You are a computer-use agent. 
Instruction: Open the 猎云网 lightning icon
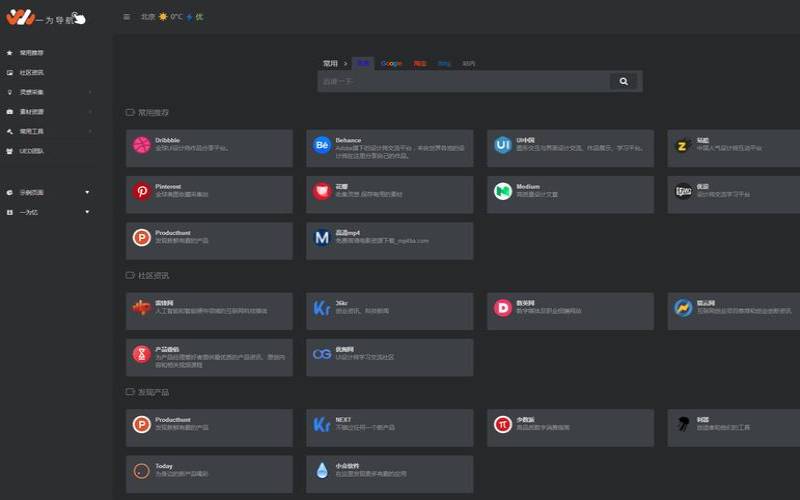(x=683, y=308)
